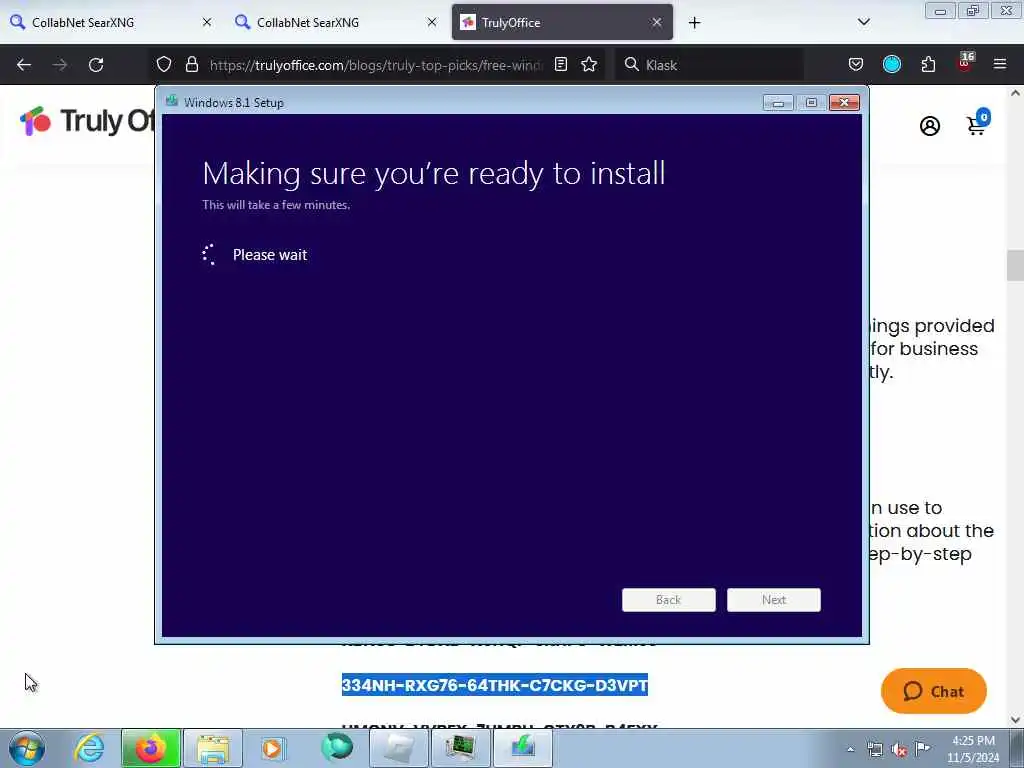
Task: Open the shopping cart icon
Action: click(x=978, y=122)
